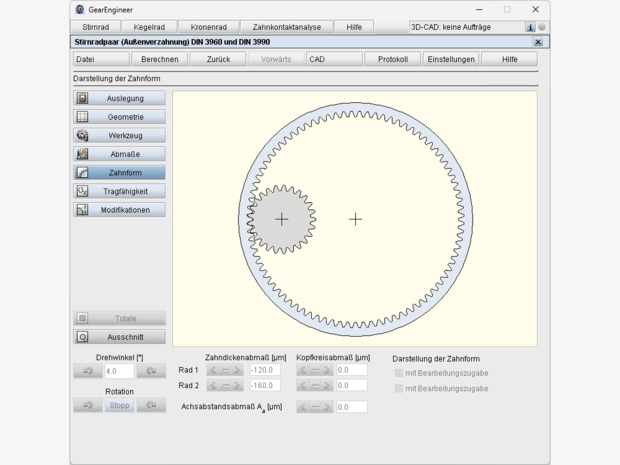Image resolution: width=620 pixels, height=465 pixels.
Task: Select the Werkzeug gear icon
Action: click(83, 136)
